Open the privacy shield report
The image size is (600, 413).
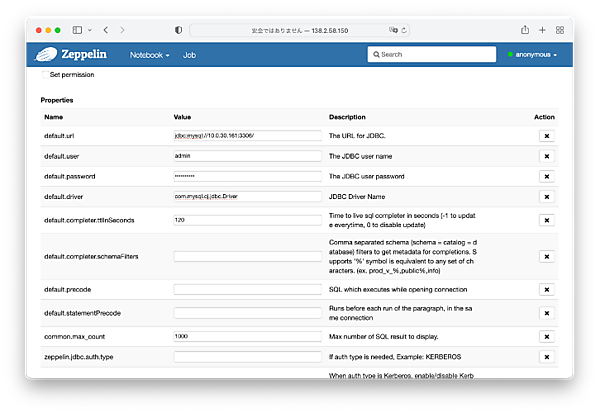click(178, 30)
